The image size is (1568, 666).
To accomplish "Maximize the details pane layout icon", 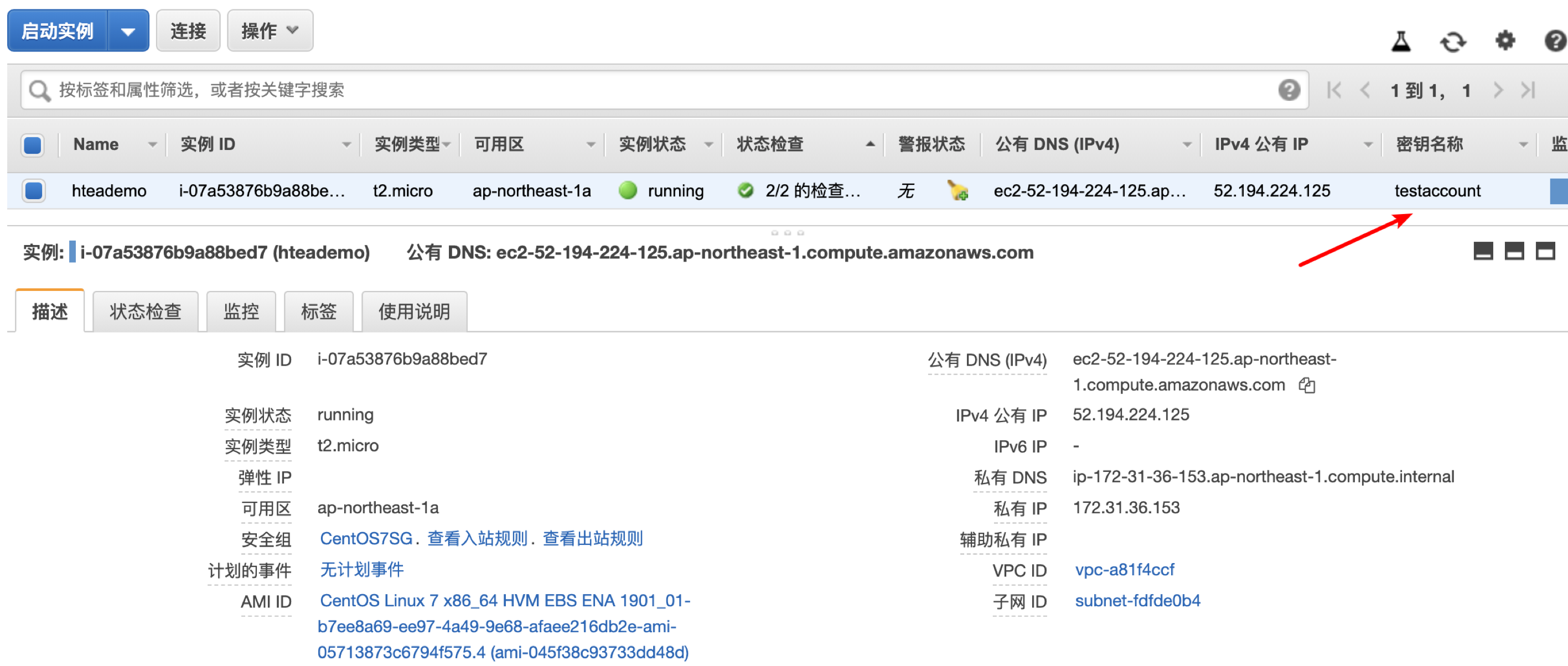I will 1545,251.
